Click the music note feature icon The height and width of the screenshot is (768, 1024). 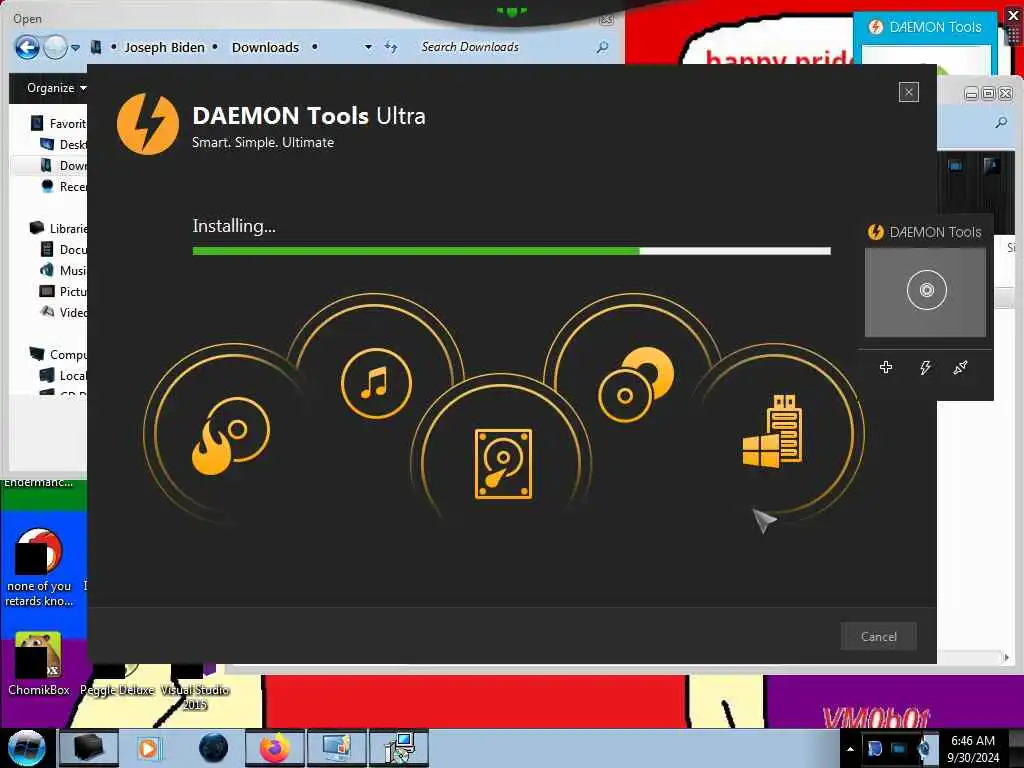pos(376,383)
